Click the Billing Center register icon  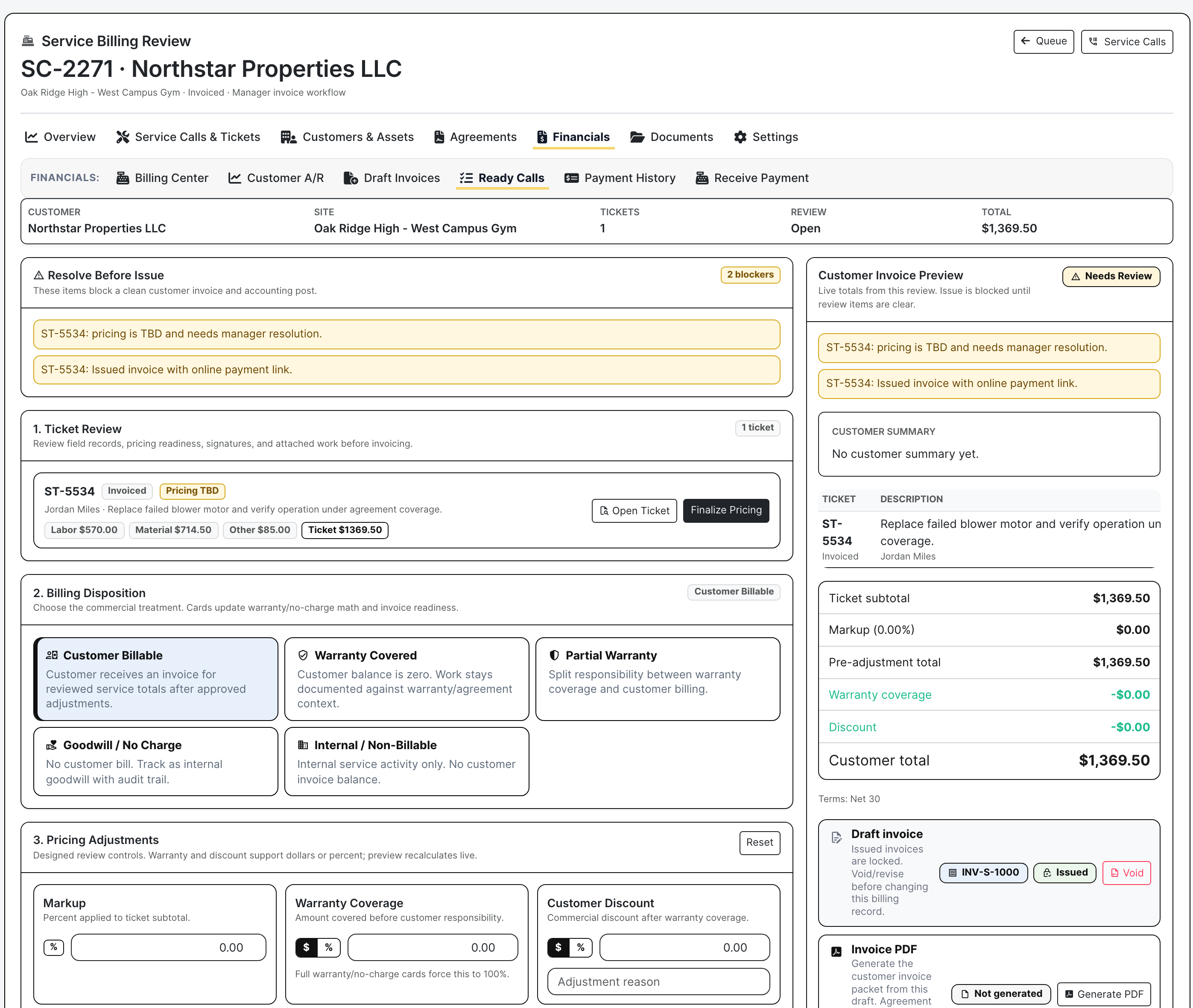pos(123,178)
